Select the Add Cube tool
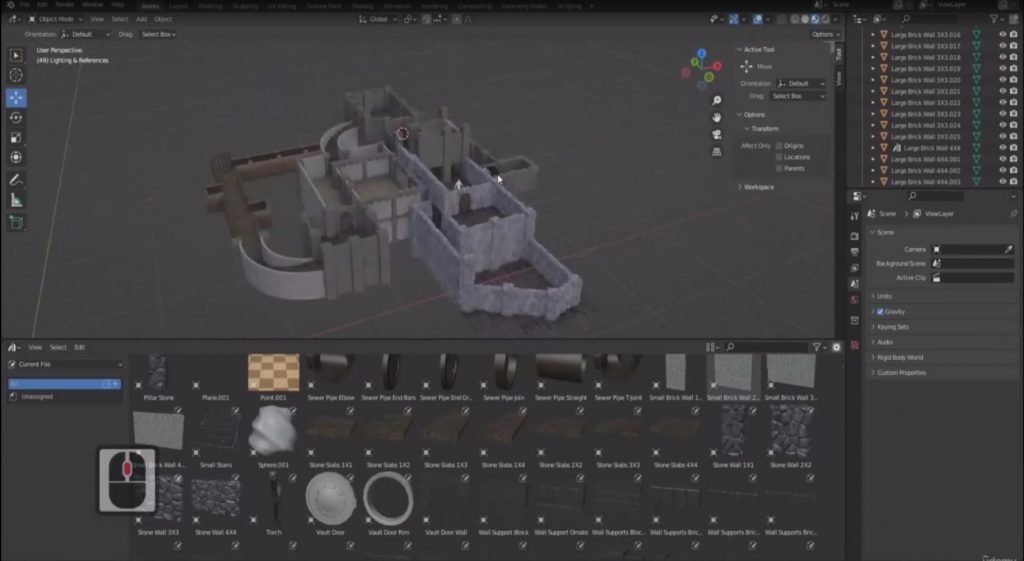 point(16,223)
